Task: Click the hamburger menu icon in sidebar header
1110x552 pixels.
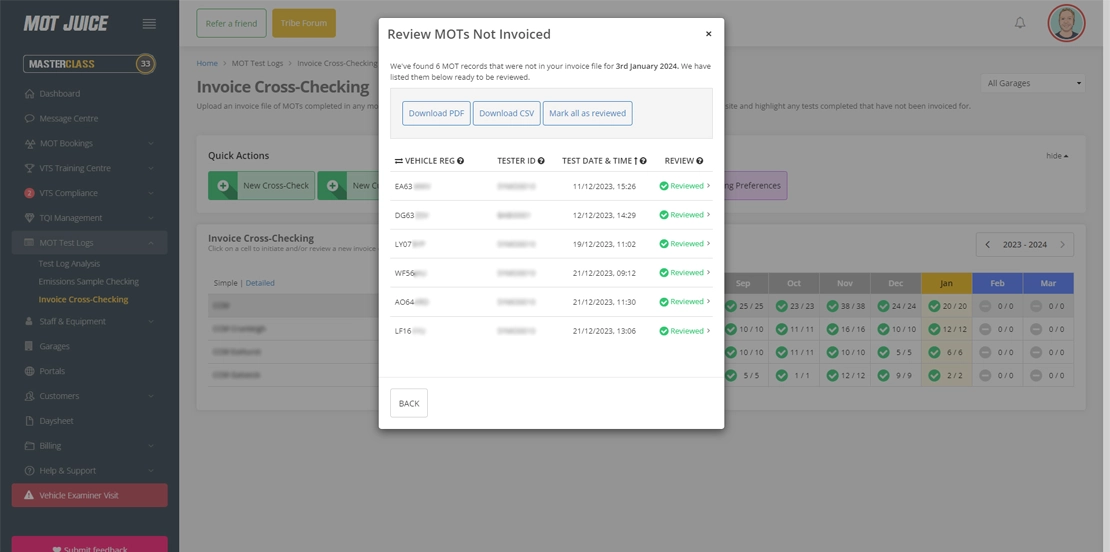Action: pyautogui.click(x=149, y=23)
